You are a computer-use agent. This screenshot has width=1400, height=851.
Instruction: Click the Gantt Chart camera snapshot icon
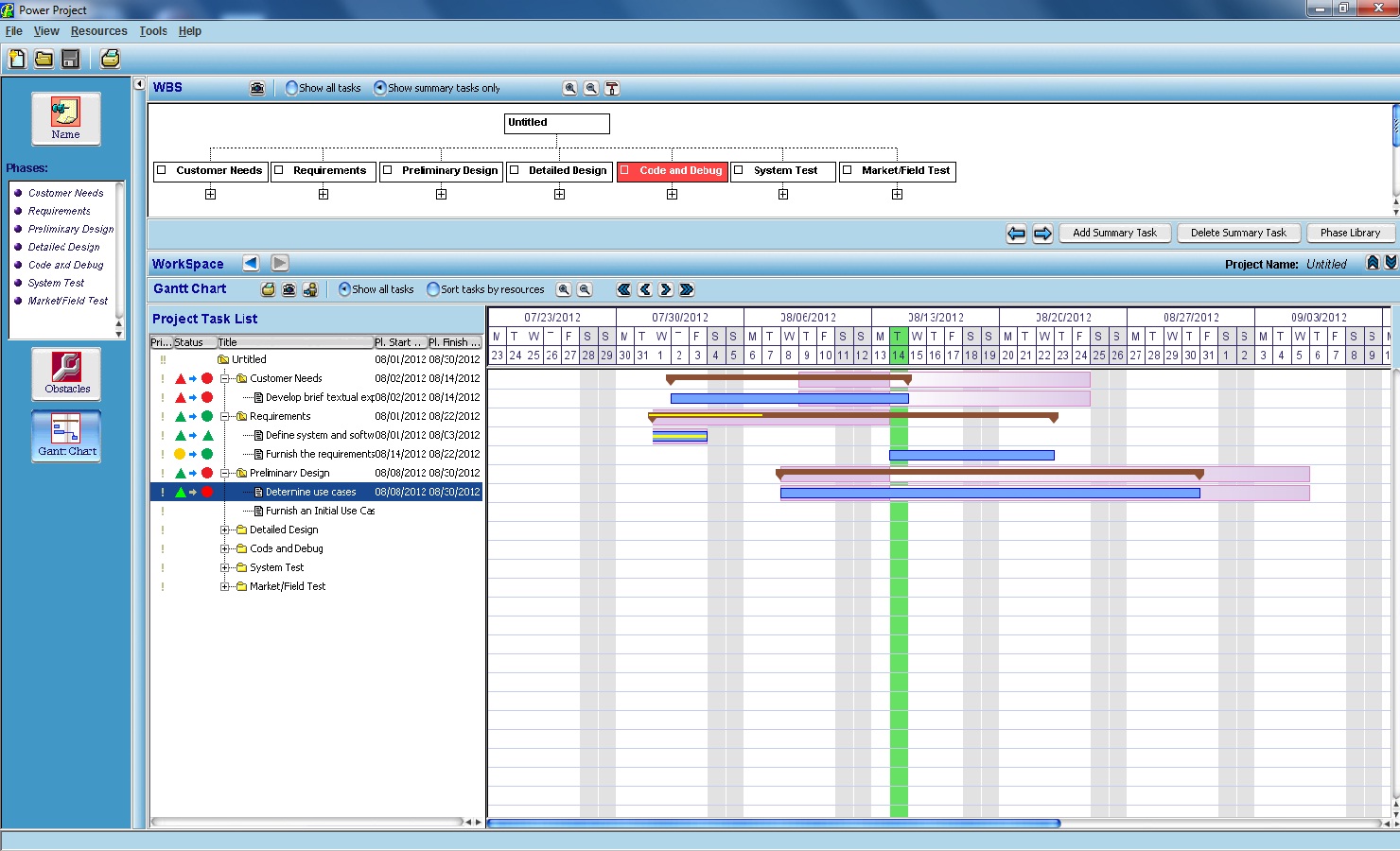click(289, 289)
